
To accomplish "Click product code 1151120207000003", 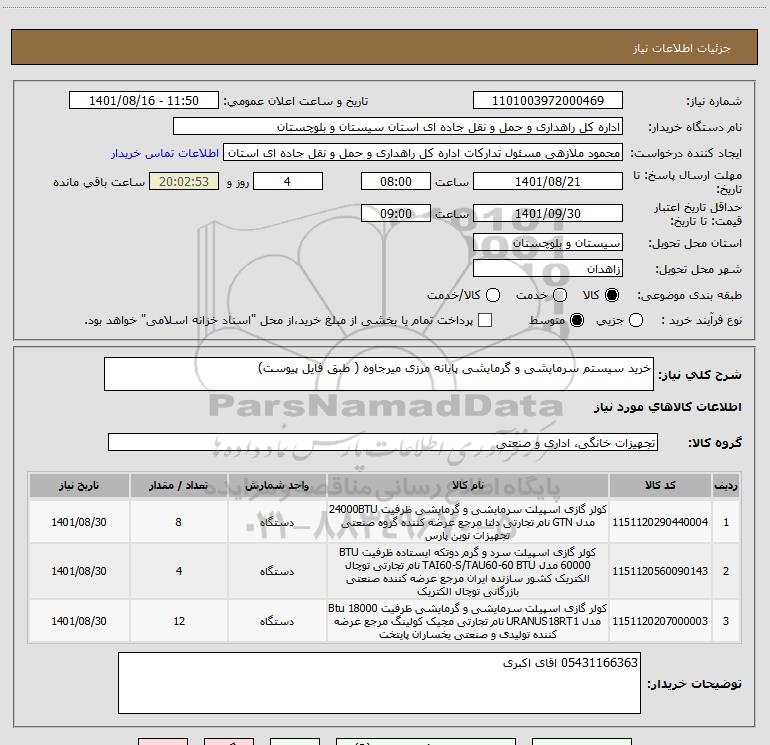I will [660, 621].
